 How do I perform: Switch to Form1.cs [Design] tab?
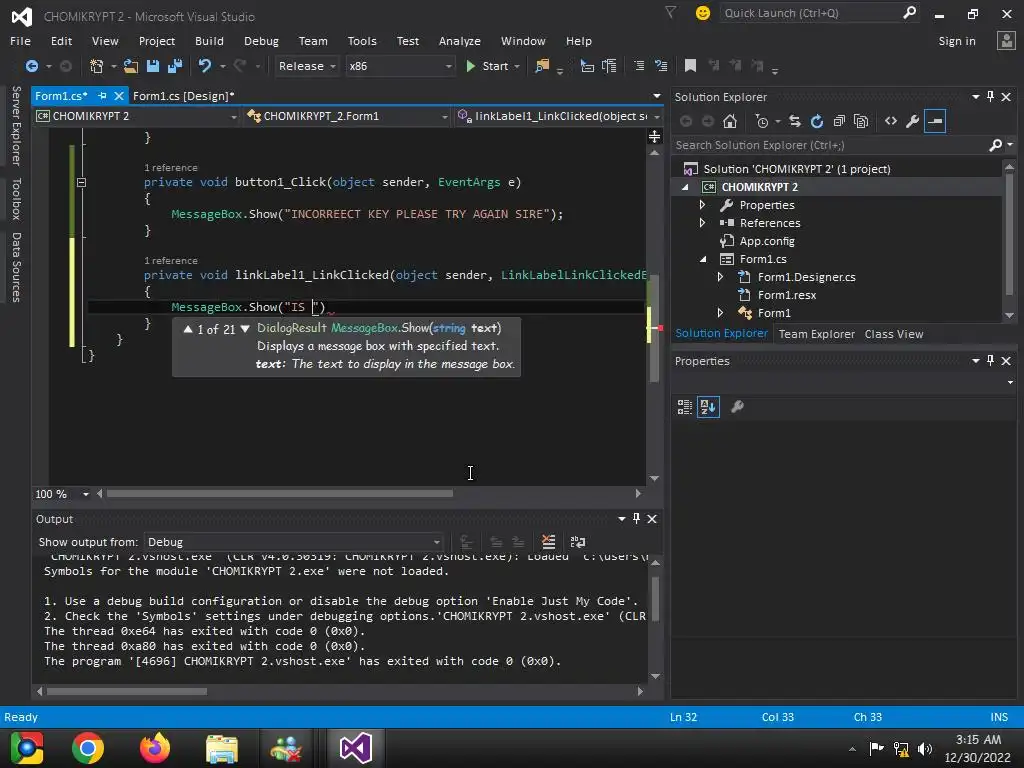184,96
